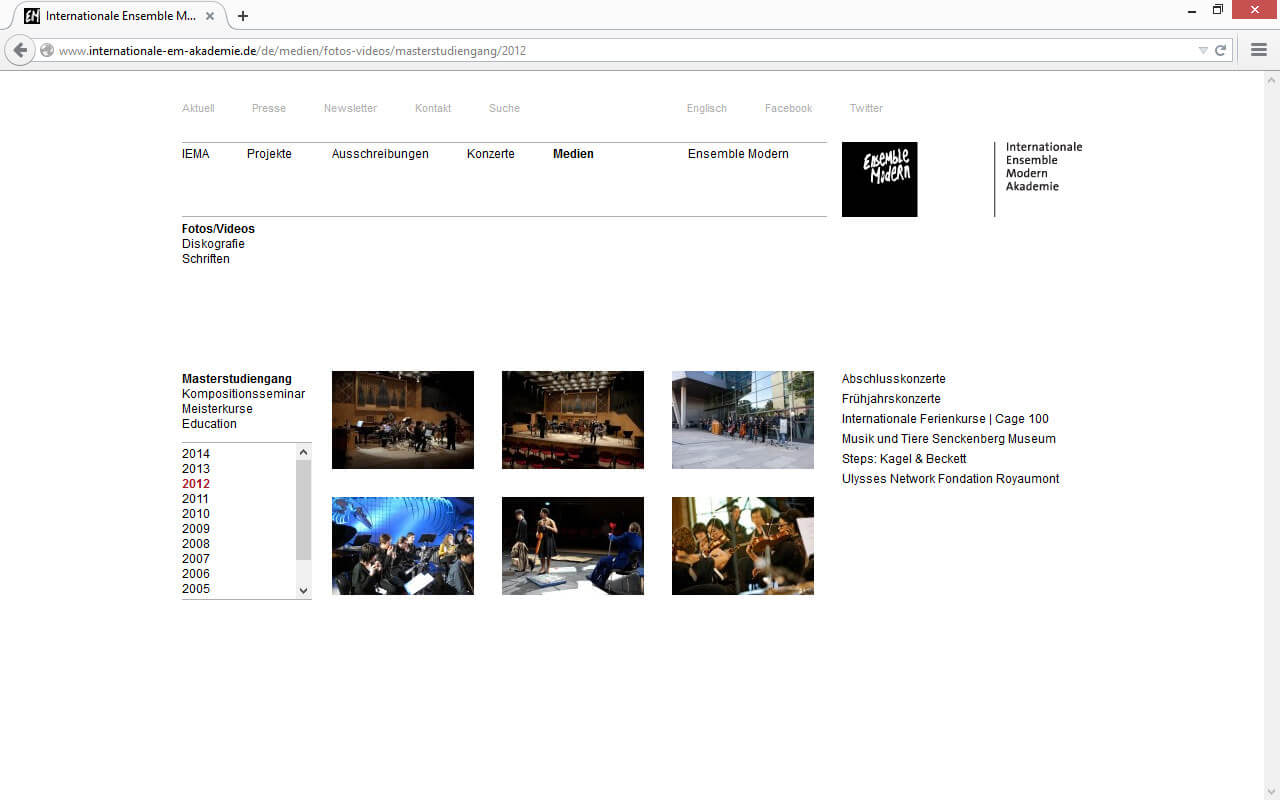Click the reload page icon
The width and height of the screenshot is (1280, 800).
click(1220, 50)
